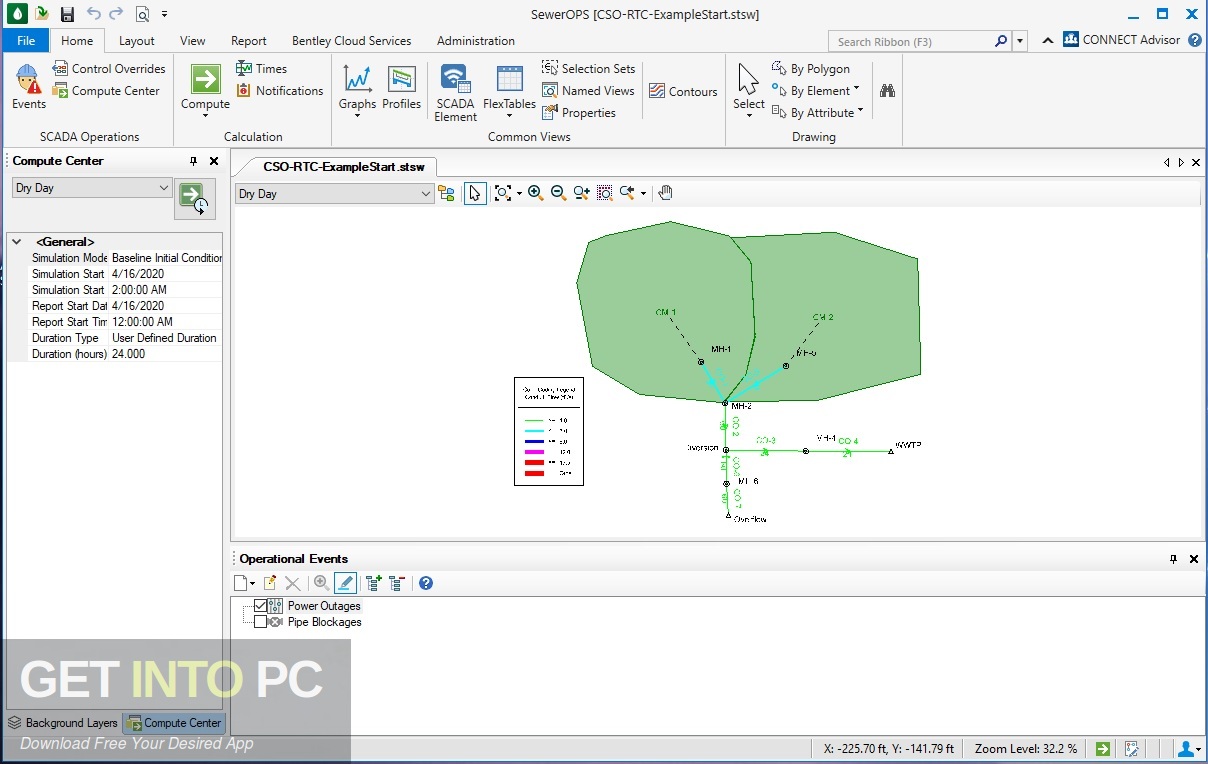Save the model with the disk icon
The image size is (1208, 764).
click(x=67, y=14)
